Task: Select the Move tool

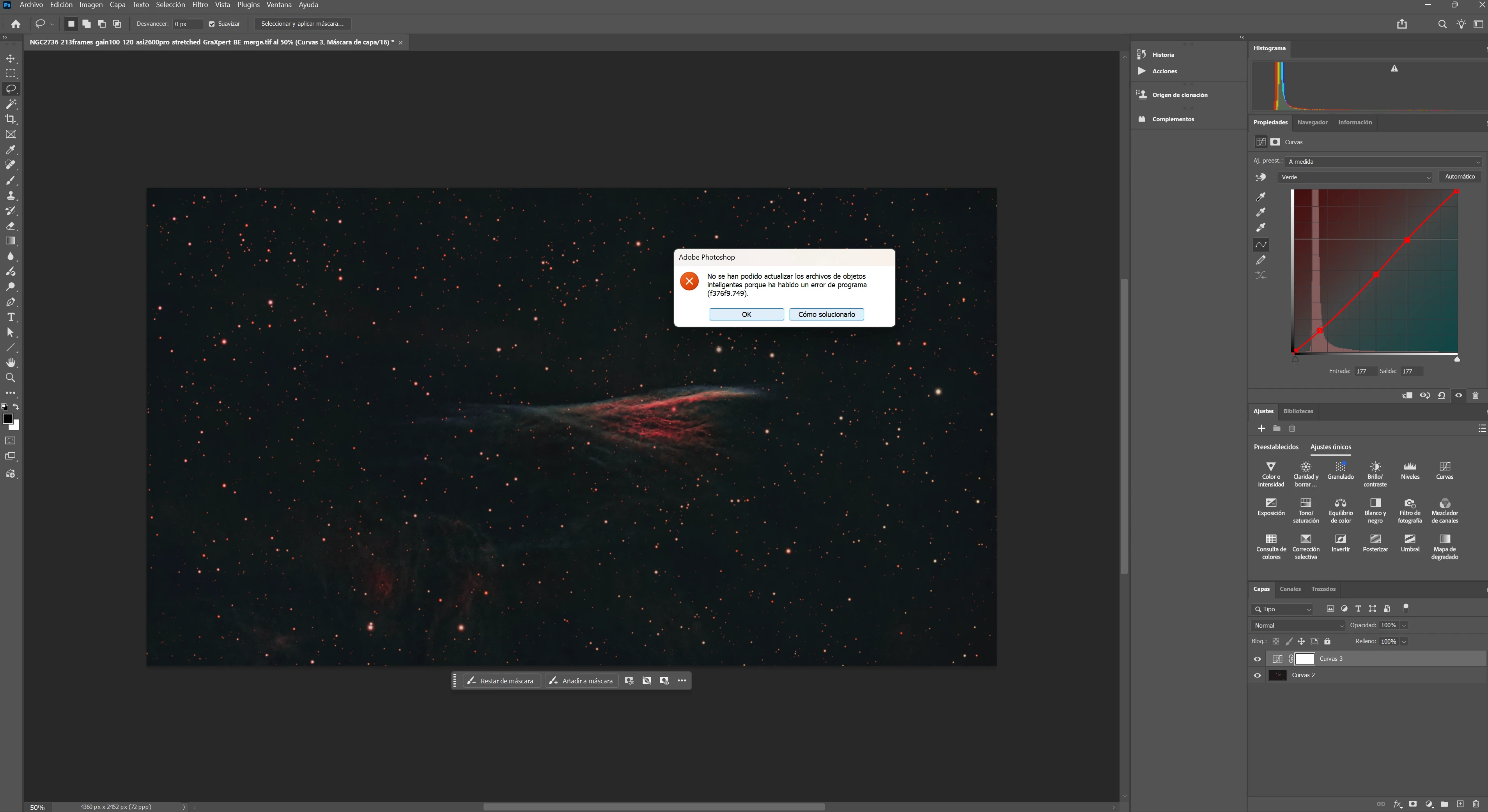Action: 11,58
